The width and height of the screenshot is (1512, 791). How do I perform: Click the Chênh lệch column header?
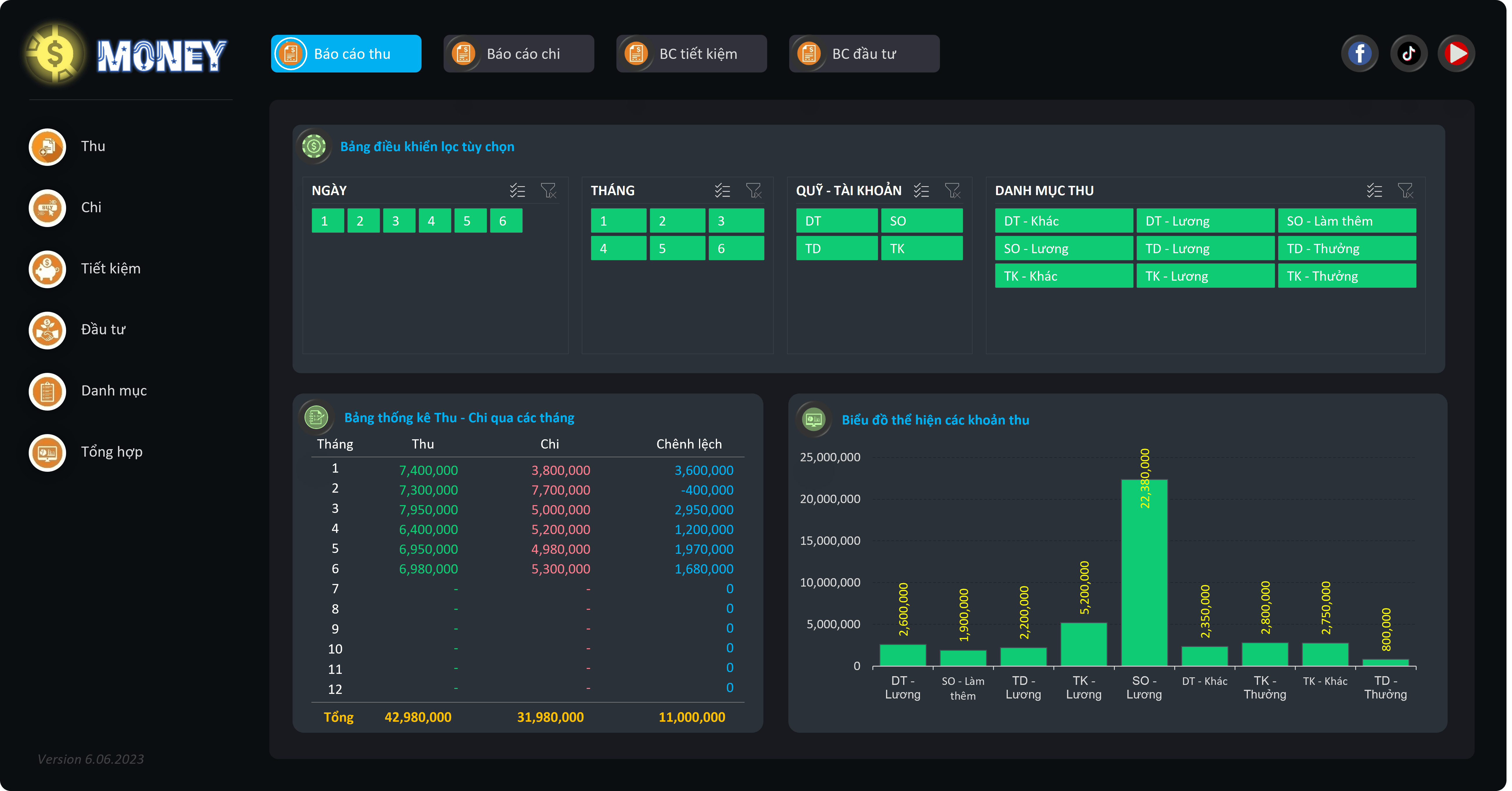[689, 444]
